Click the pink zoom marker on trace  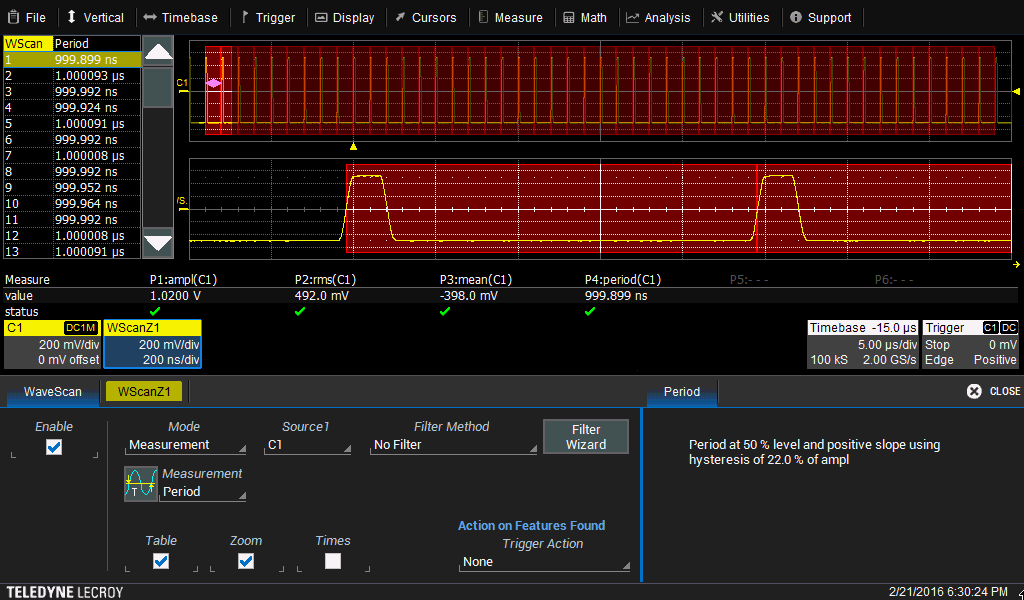coord(213,84)
